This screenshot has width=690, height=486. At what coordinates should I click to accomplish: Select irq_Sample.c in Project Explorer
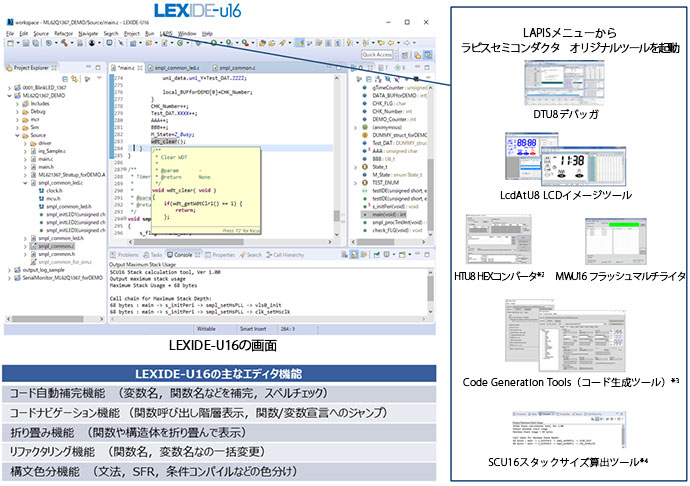48,151
